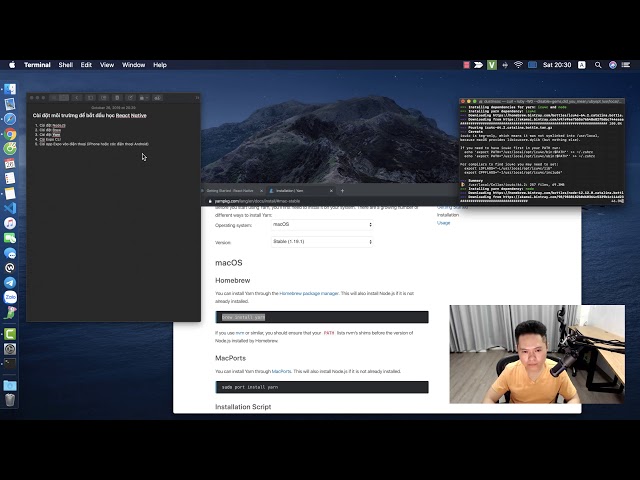Open the Help menu

(160, 65)
